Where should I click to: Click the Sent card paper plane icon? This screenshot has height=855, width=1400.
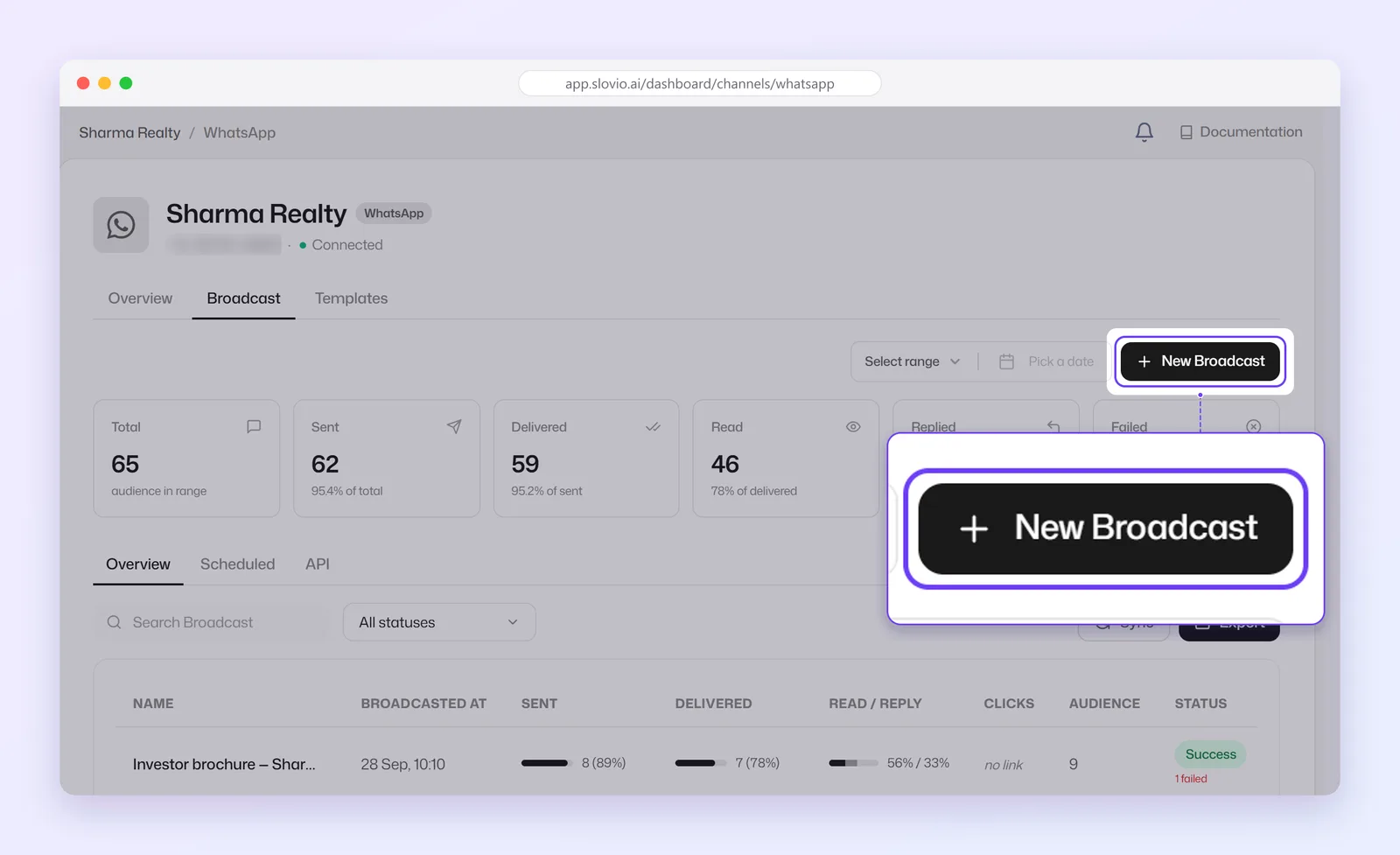coord(454,426)
